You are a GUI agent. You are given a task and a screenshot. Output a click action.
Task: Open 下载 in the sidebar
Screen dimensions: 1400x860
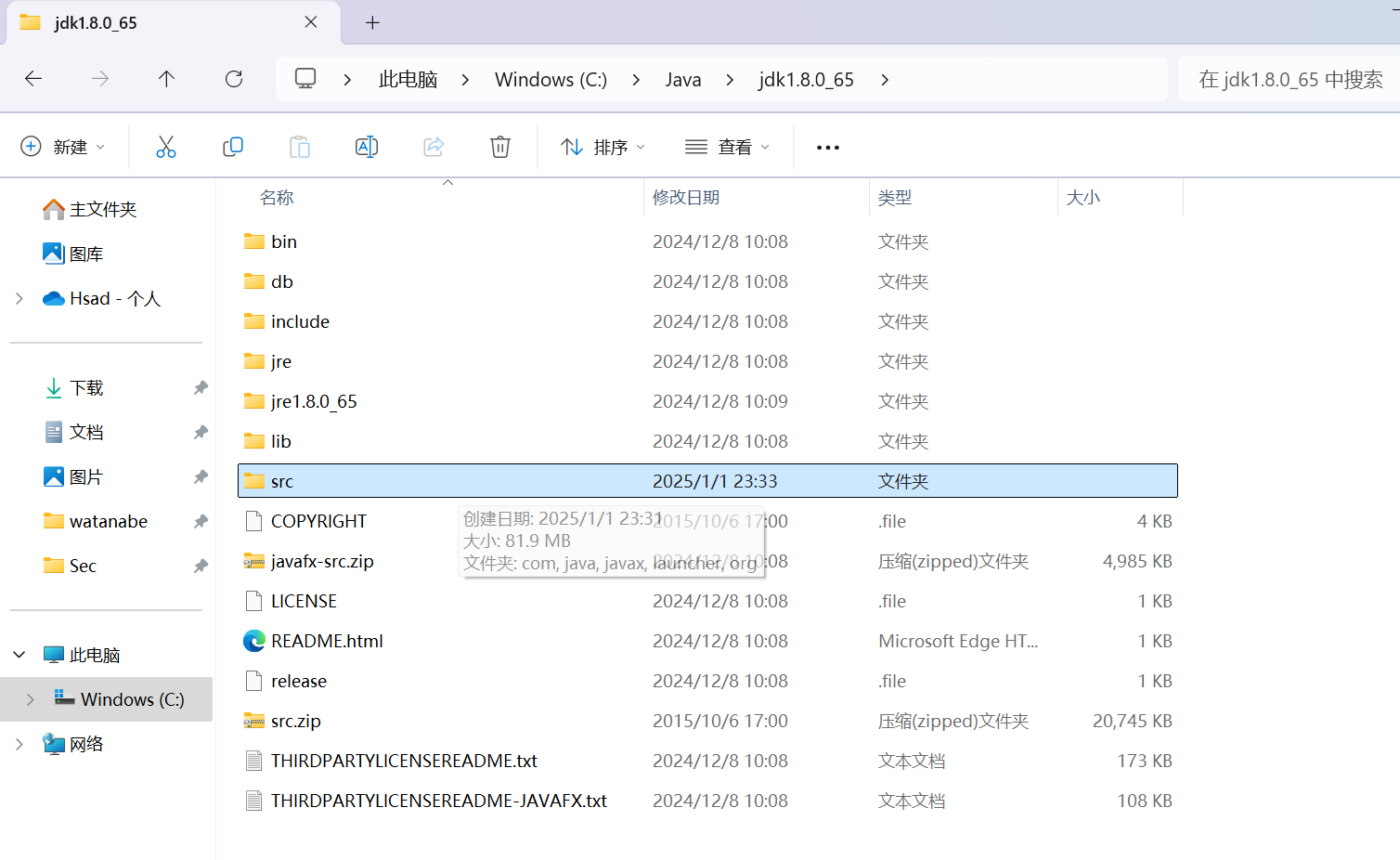86,387
